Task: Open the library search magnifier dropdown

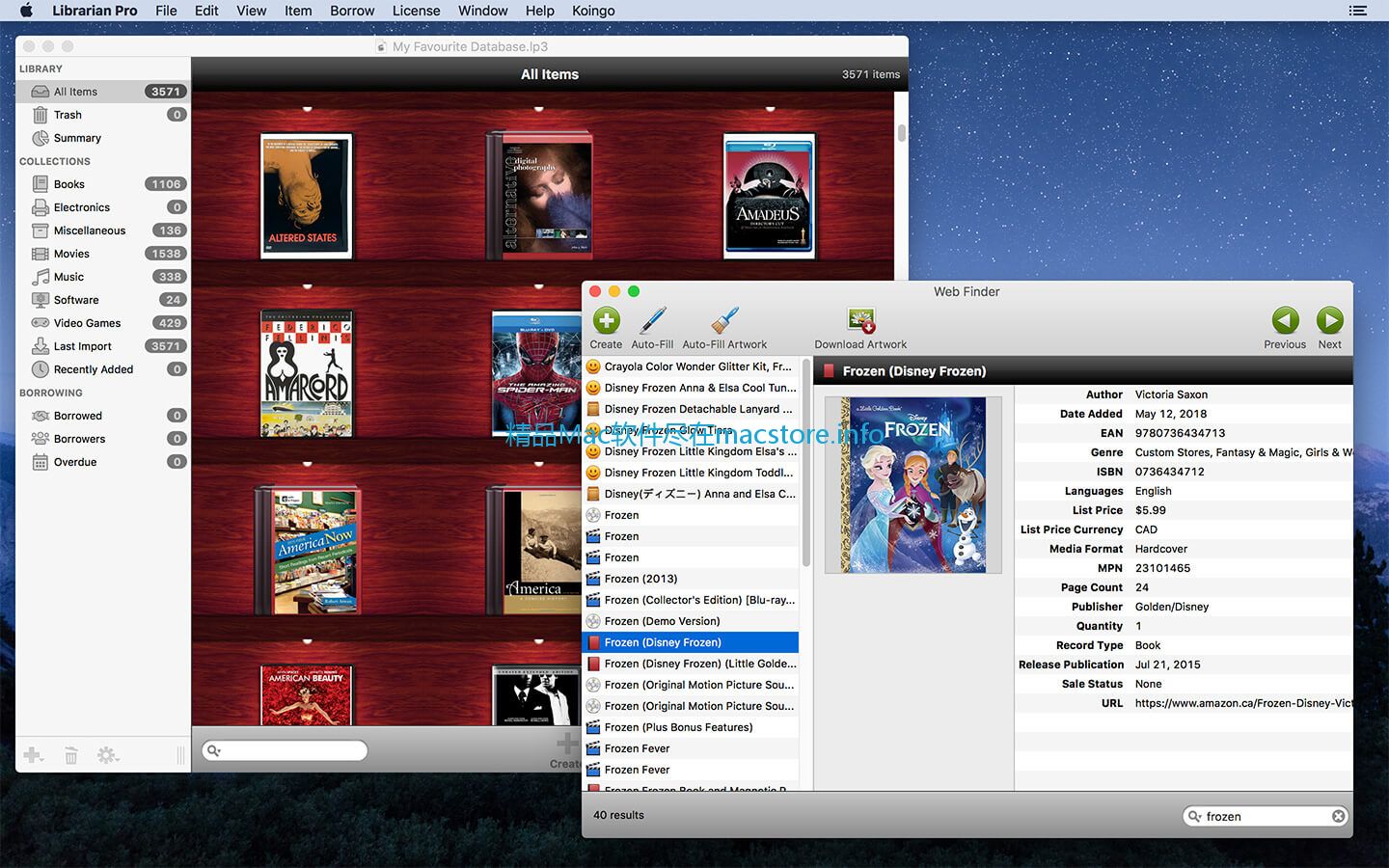Action: coord(214,750)
